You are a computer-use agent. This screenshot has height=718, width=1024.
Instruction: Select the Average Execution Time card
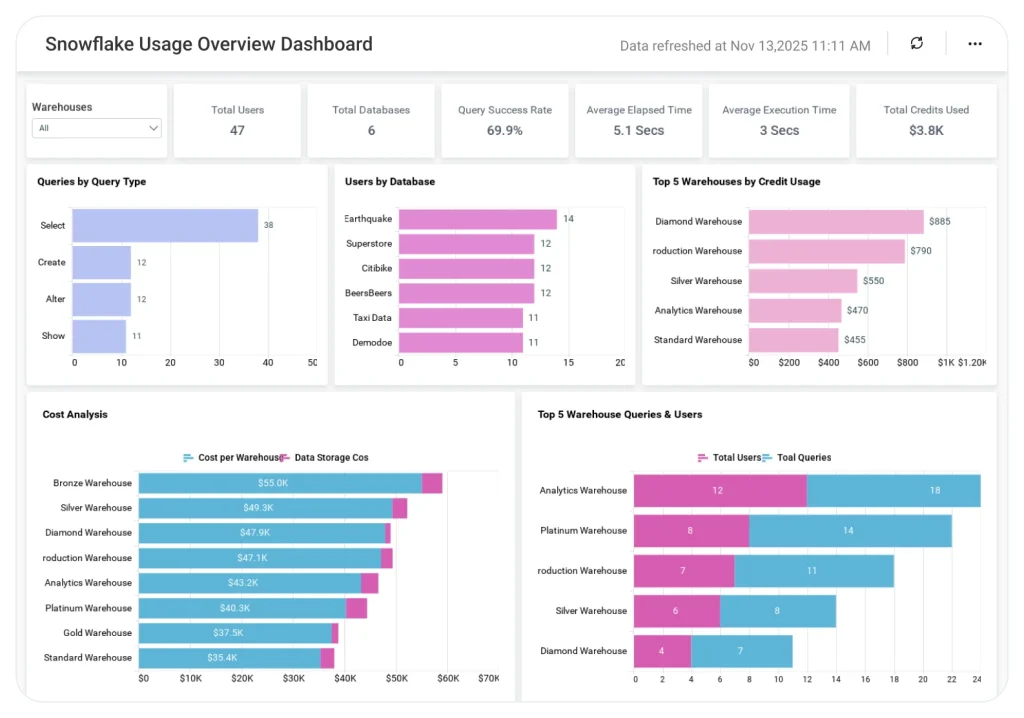(779, 120)
